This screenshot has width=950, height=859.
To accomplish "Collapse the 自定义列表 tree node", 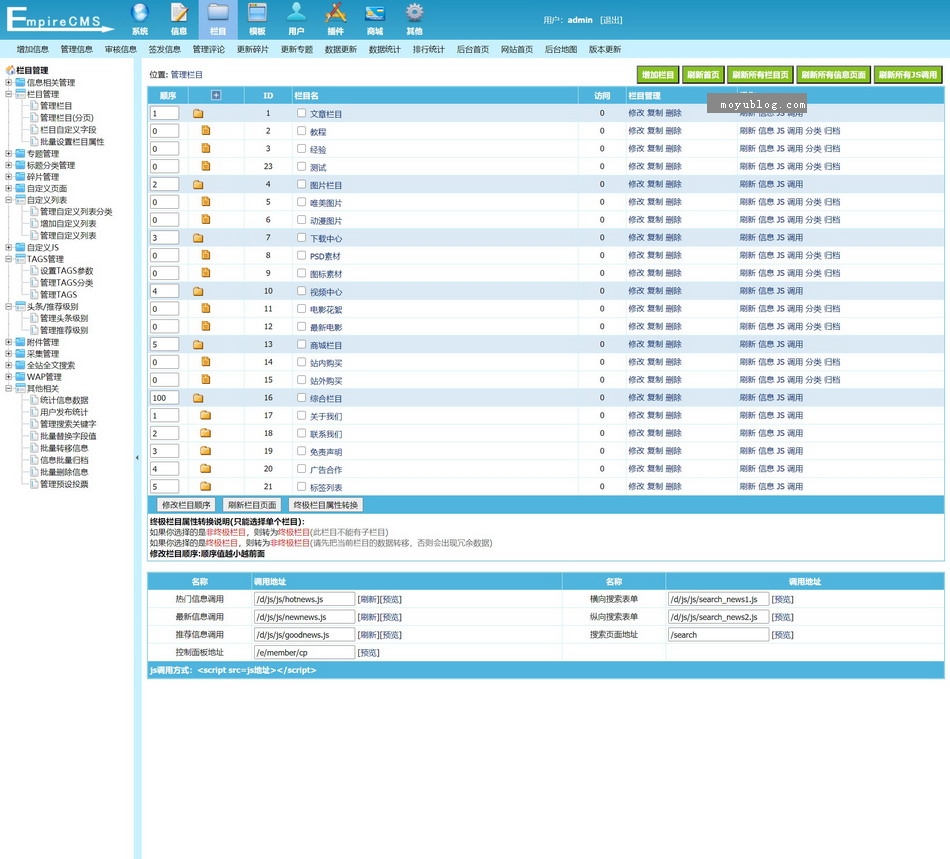I will pos(8,200).
